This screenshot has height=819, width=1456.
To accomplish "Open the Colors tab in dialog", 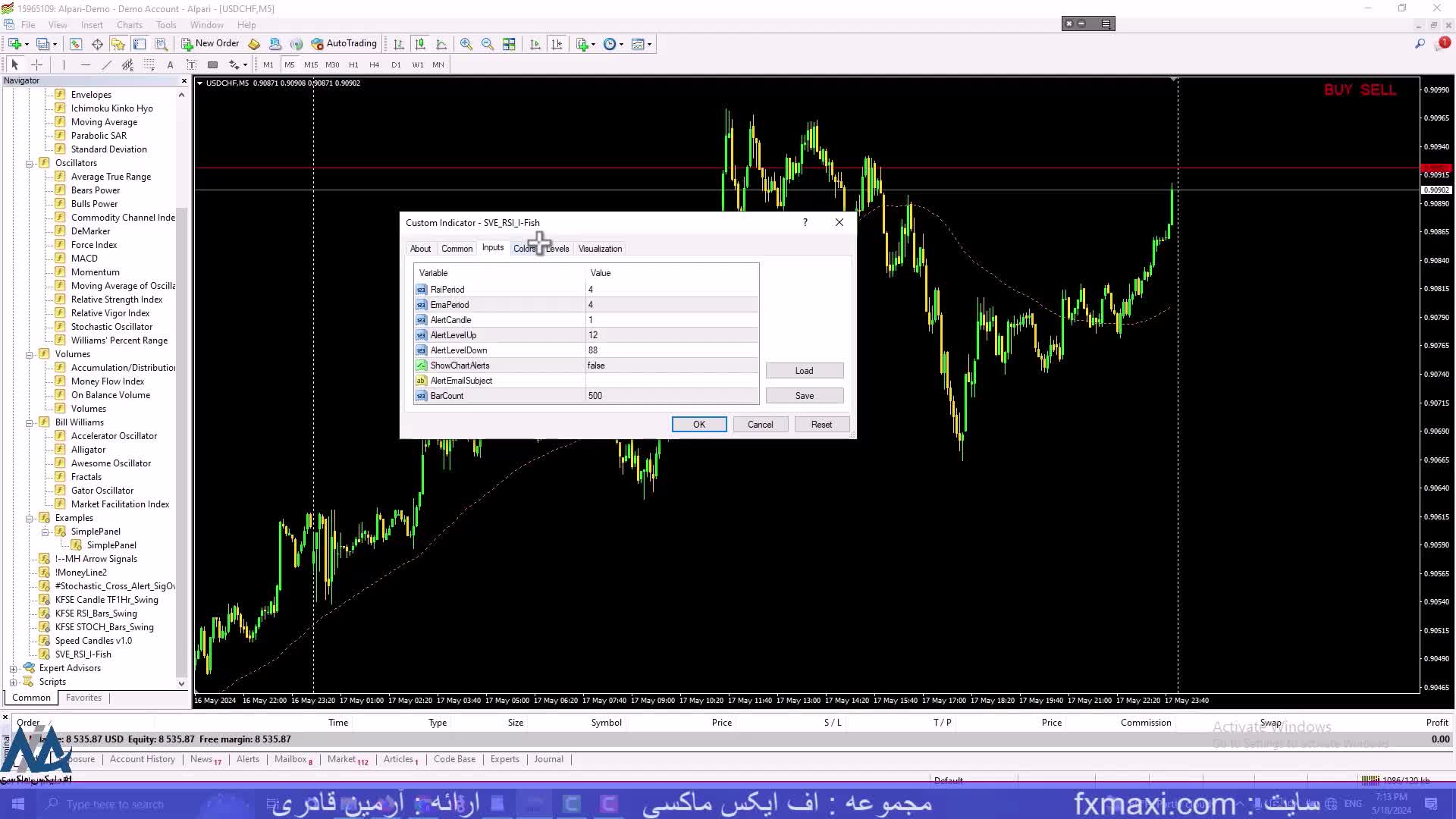I will pos(524,249).
